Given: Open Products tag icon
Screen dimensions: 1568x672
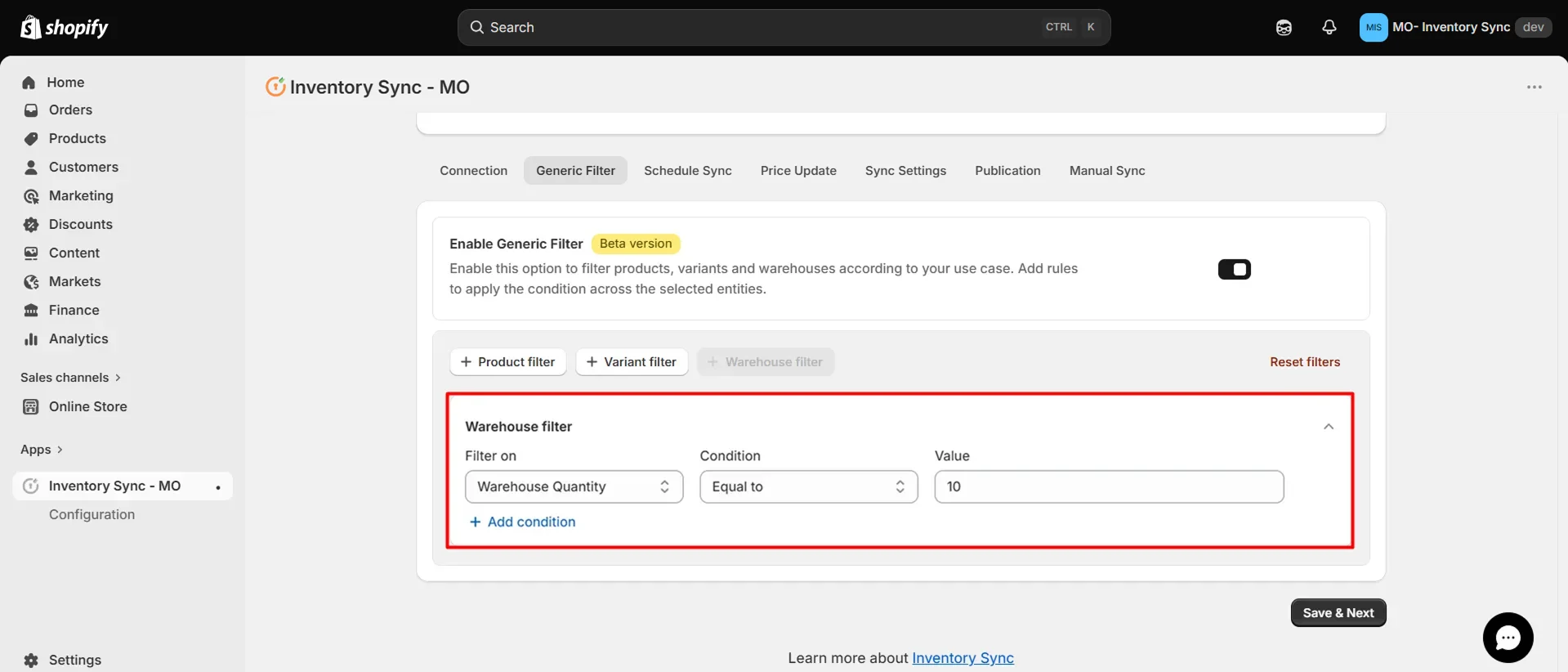Looking at the screenshot, I should [31, 139].
